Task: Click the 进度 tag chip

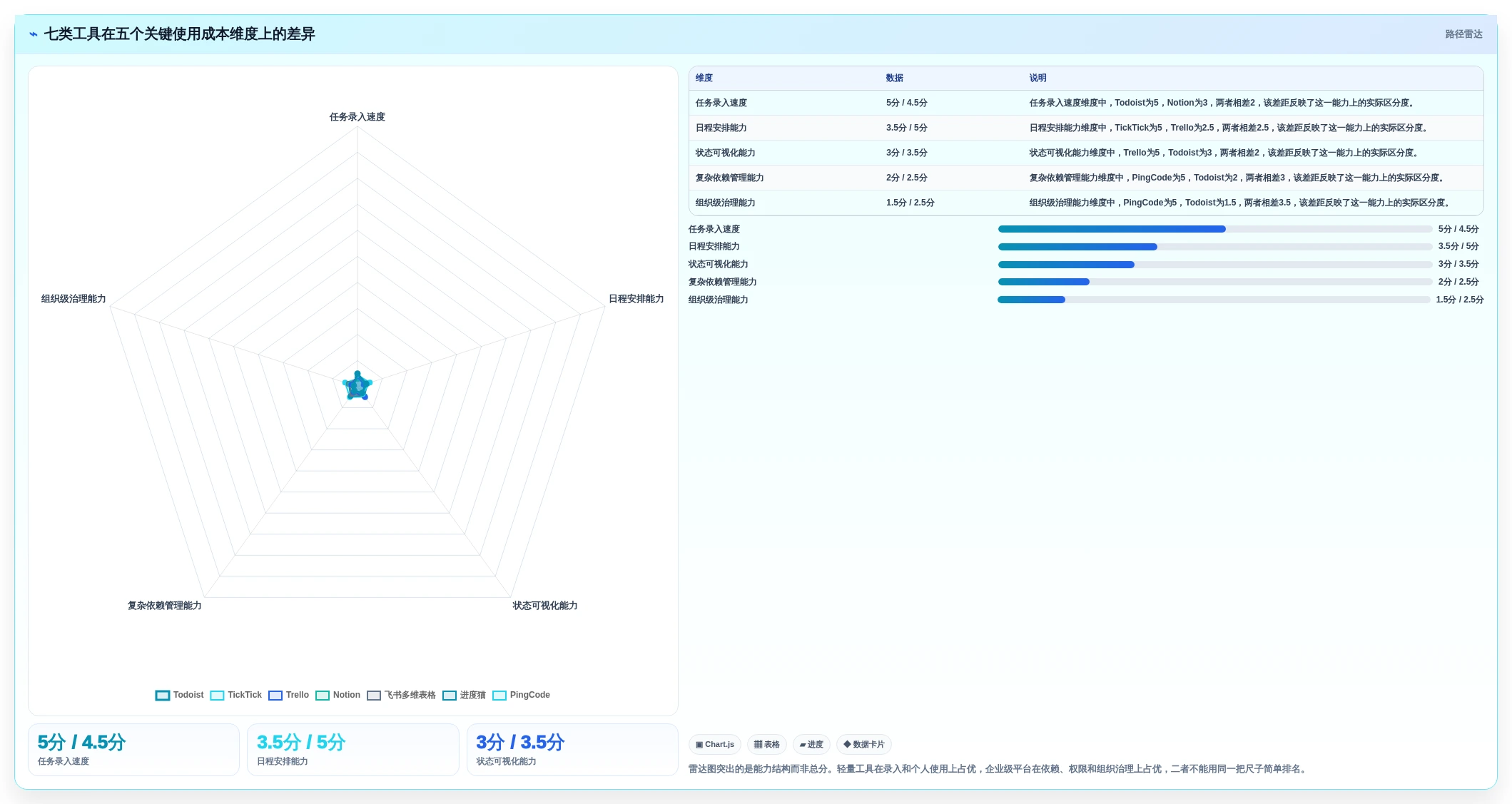Action: [811, 745]
